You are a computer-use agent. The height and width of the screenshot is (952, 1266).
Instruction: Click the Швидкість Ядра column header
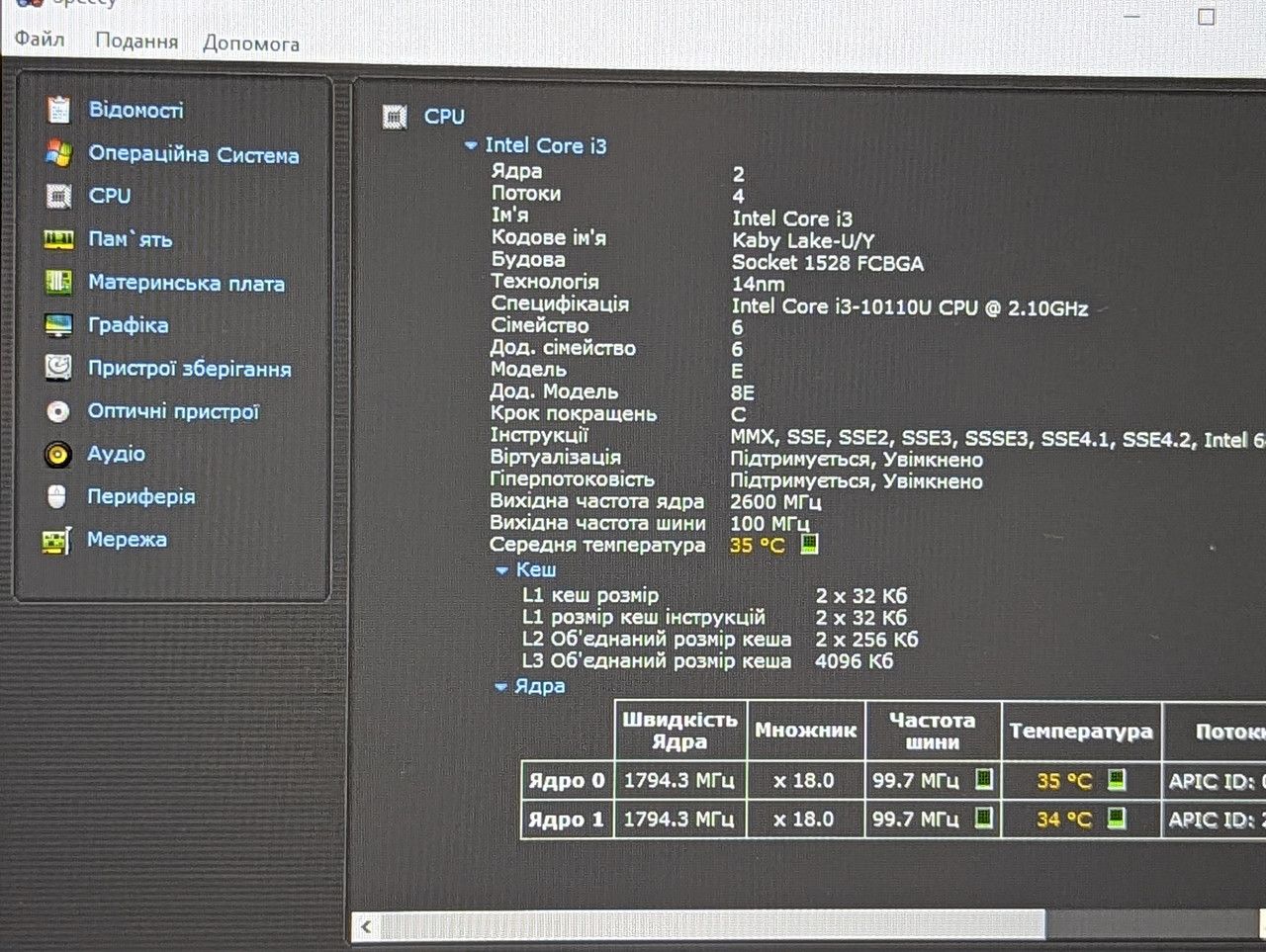[x=680, y=731]
